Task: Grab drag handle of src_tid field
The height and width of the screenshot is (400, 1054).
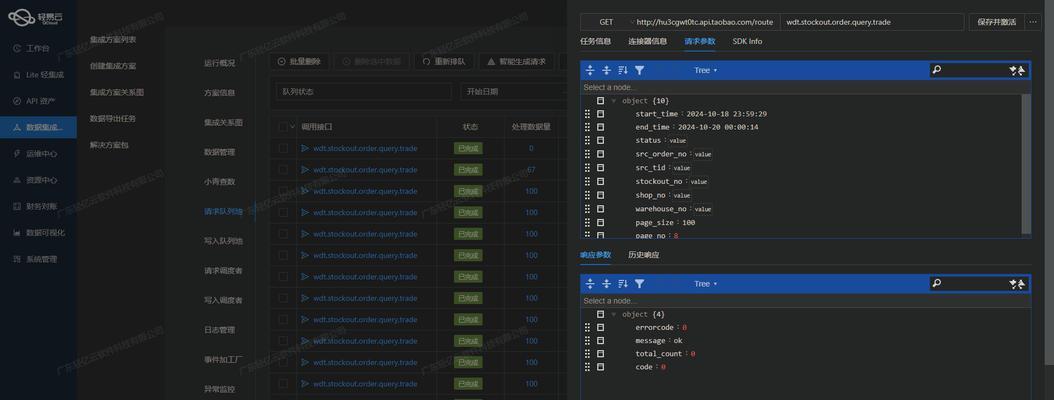Action: click(587, 167)
